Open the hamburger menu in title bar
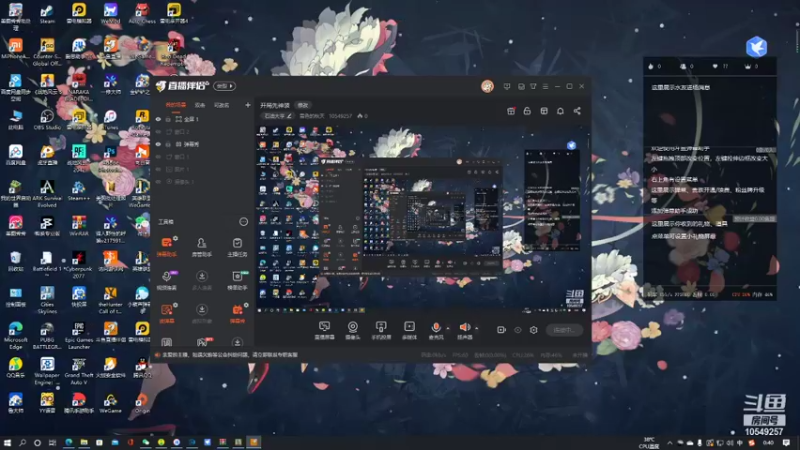 pyautogui.click(x=545, y=87)
